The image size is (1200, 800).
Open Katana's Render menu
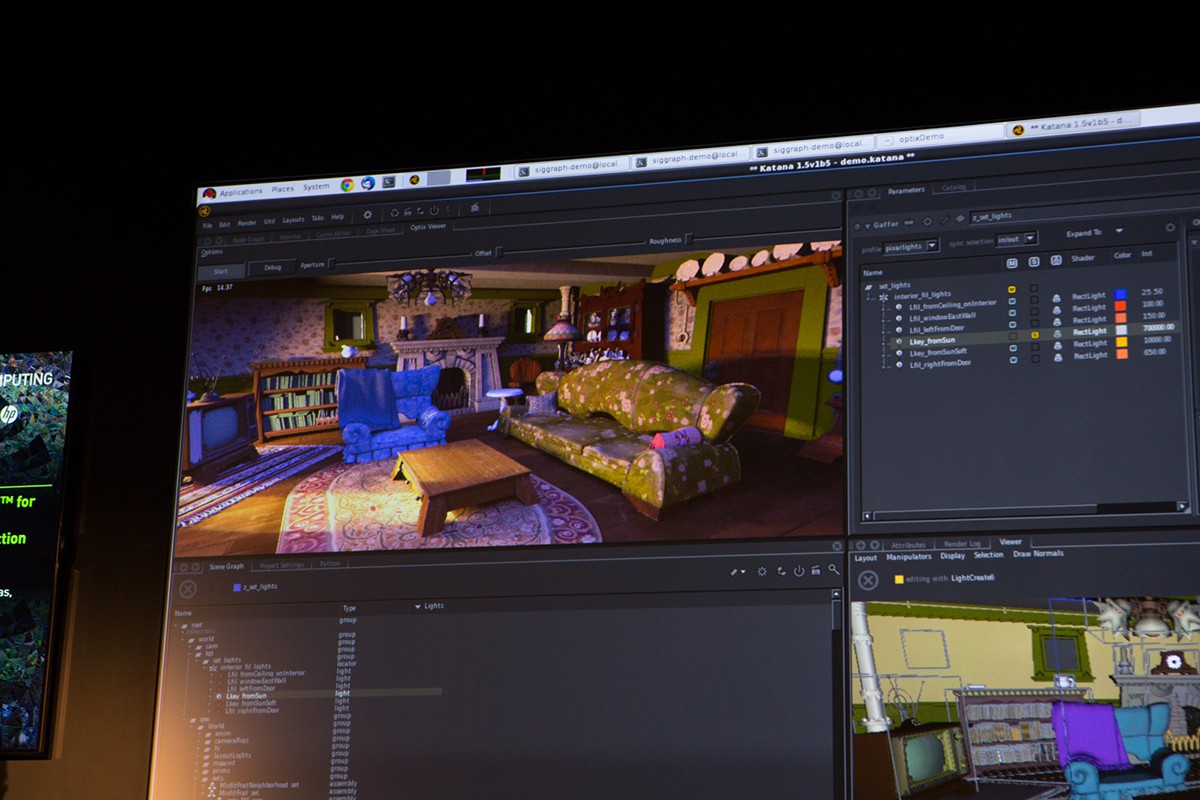click(x=246, y=223)
